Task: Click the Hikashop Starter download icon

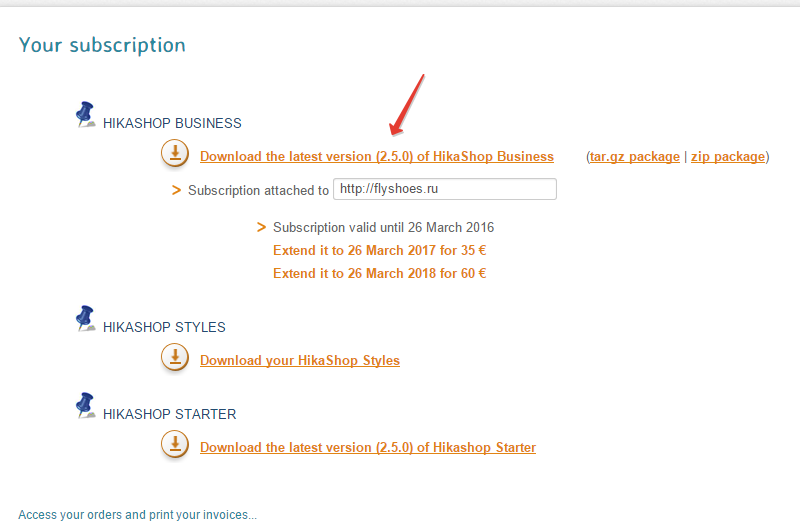Action: pos(175,445)
